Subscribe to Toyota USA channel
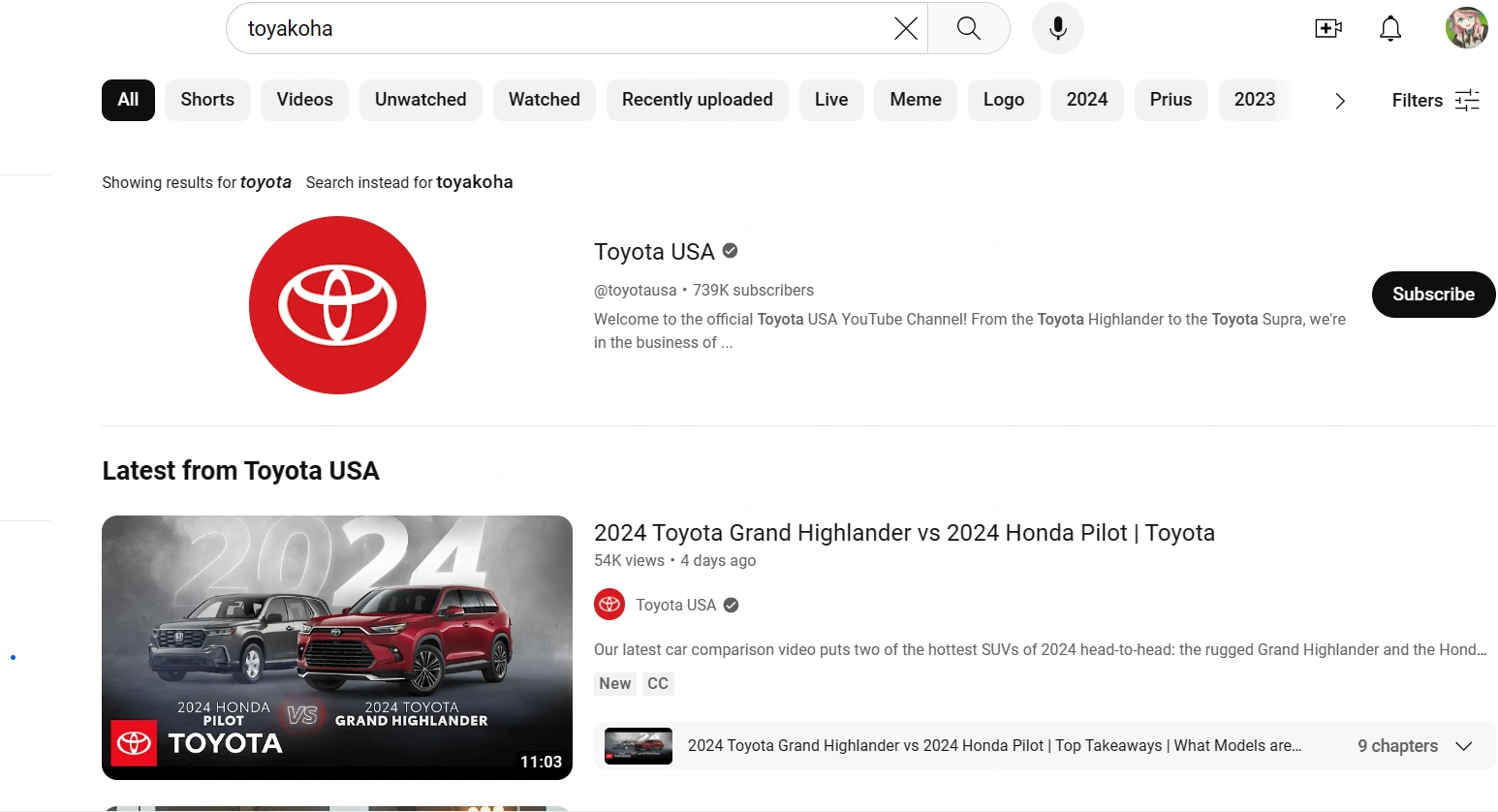Viewport: 1498px width, 812px height. click(1434, 295)
